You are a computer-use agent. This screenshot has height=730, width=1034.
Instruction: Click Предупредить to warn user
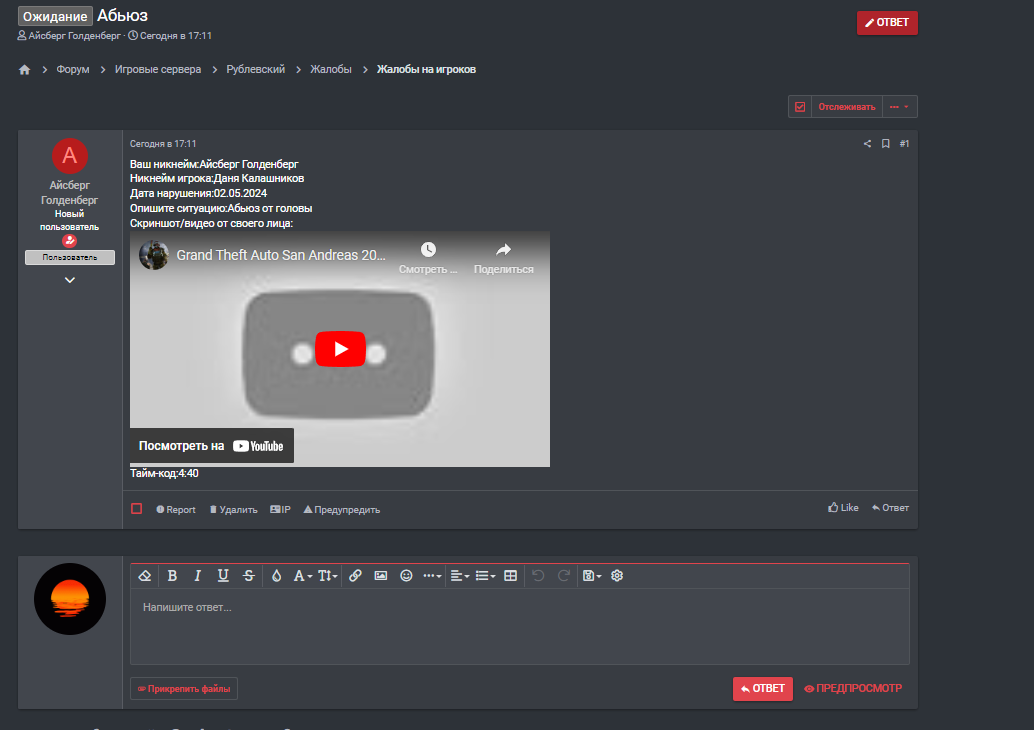pyautogui.click(x=342, y=510)
